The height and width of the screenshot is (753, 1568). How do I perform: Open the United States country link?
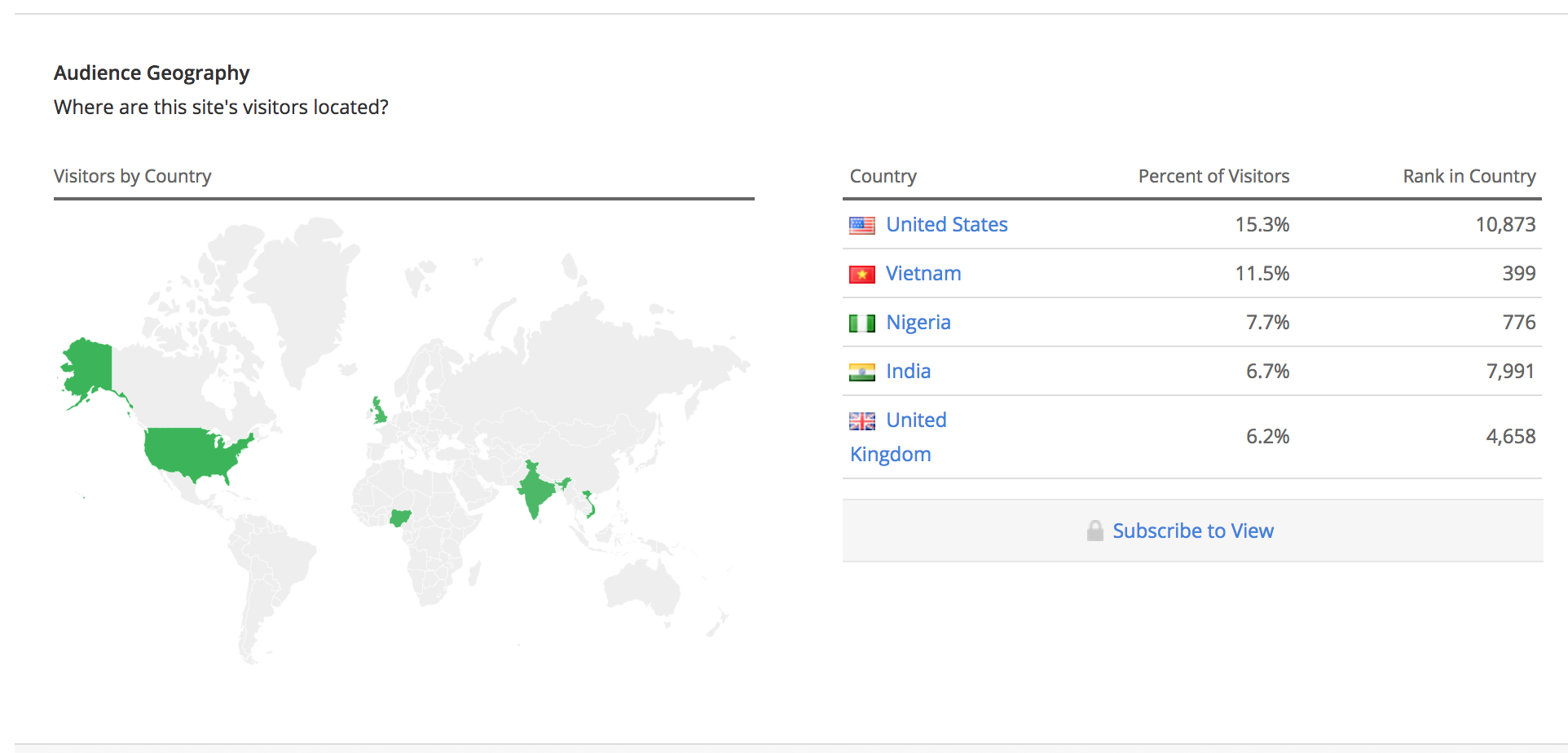946,225
